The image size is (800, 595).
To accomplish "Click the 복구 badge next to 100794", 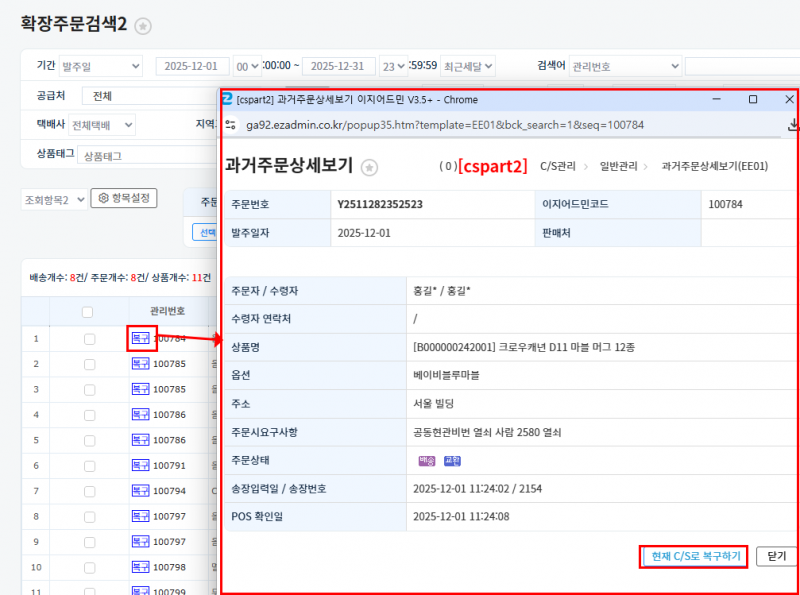I will tap(141, 491).
